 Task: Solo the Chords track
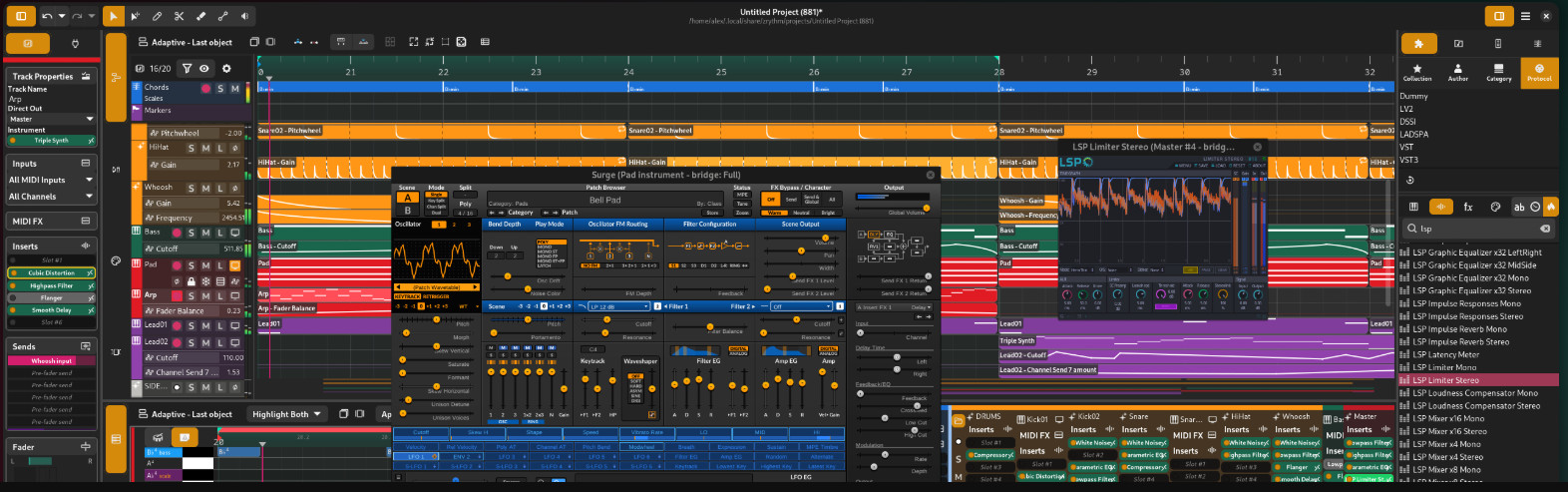coord(220,89)
